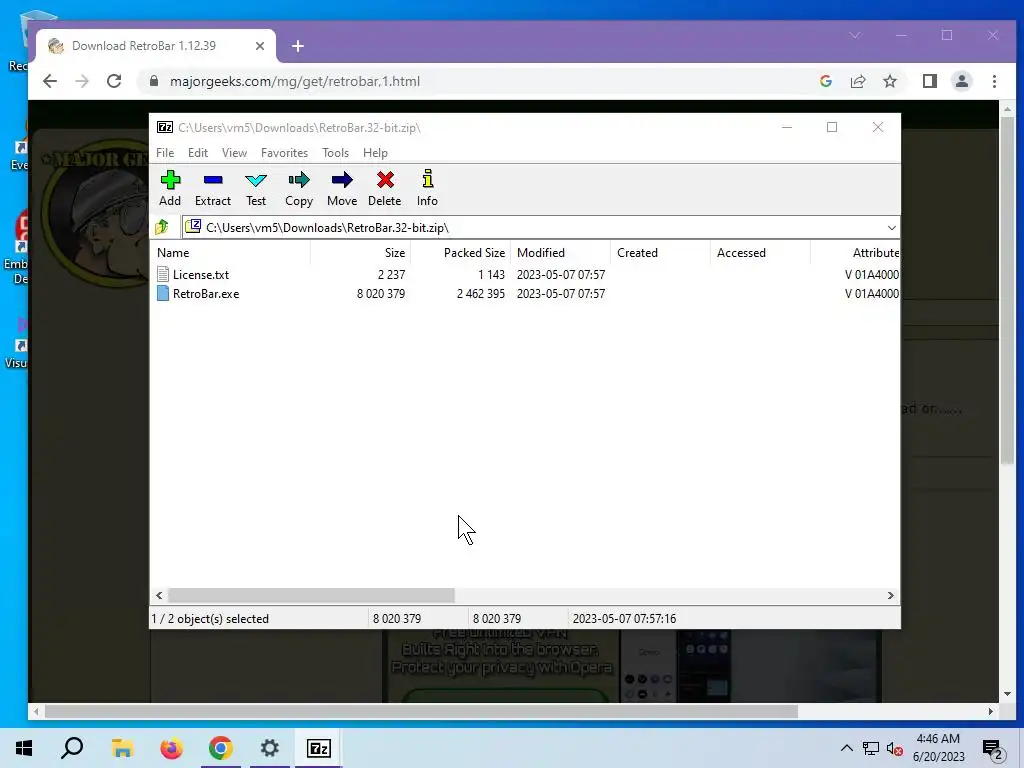Open the Tools menu
1024x768 pixels.
(x=335, y=153)
